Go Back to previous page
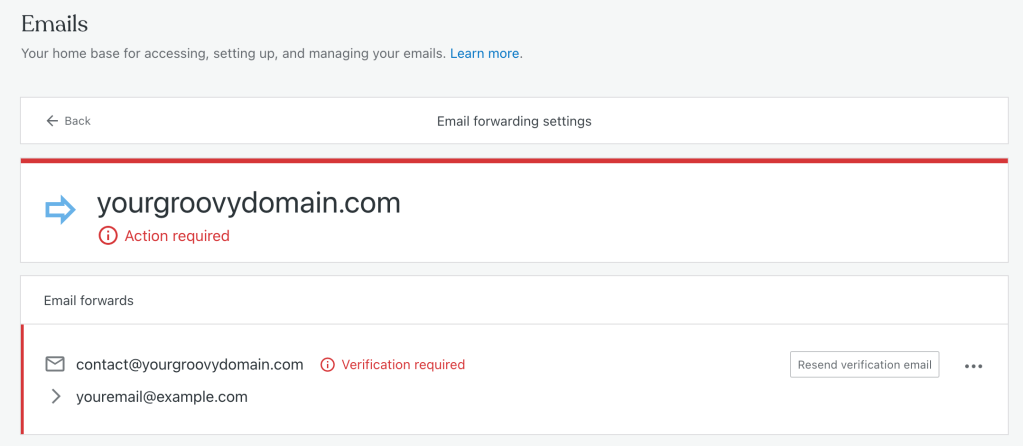 click(69, 121)
